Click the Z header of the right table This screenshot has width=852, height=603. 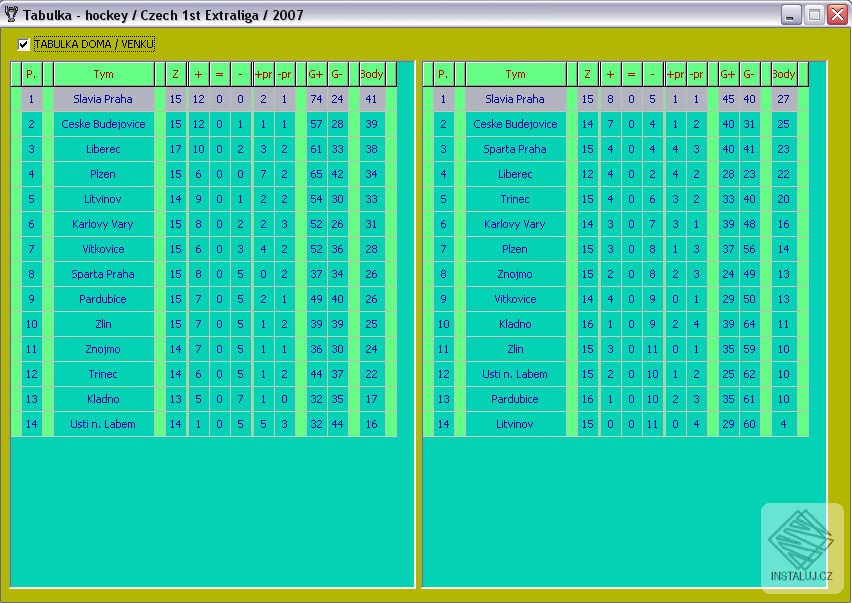pyautogui.click(x=587, y=74)
